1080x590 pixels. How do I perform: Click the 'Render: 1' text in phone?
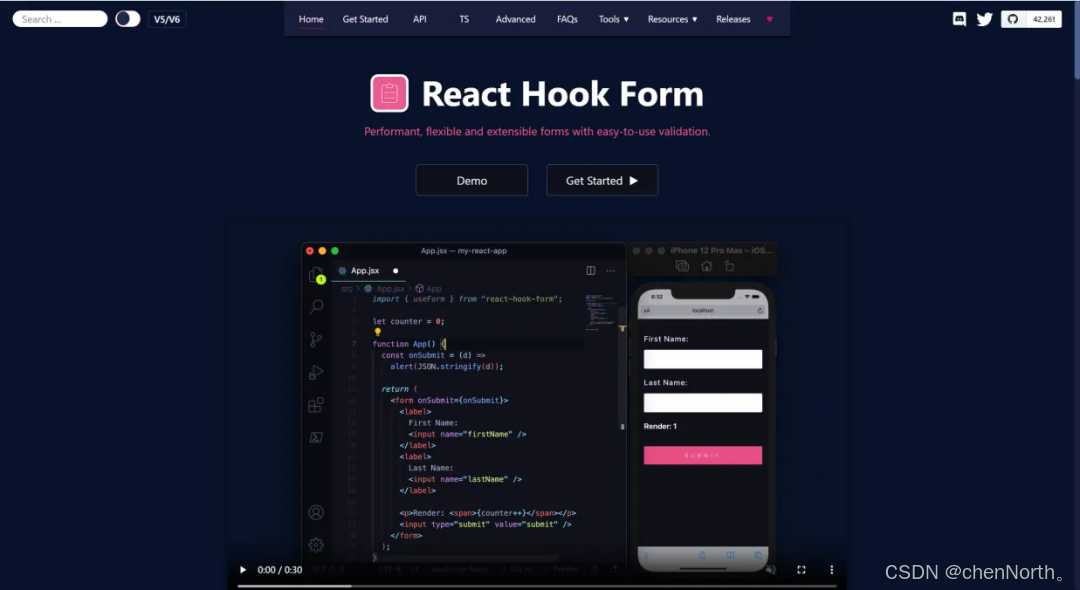(660, 426)
